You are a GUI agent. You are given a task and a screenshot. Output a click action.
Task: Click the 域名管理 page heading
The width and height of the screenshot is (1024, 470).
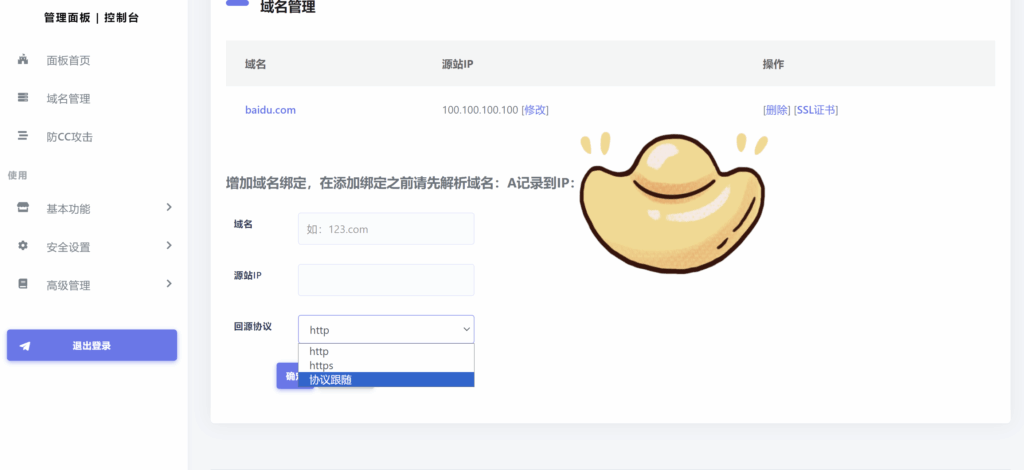(x=287, y=7)
